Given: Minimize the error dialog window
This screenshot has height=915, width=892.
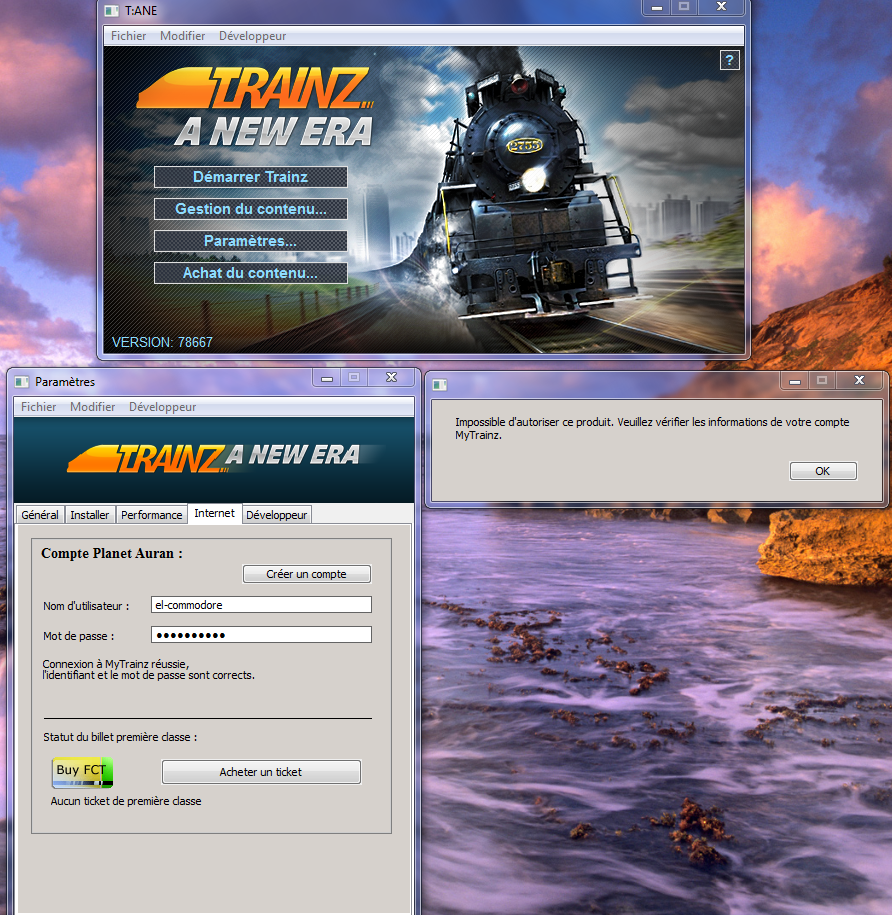Looking at the screenshot, I should [x=795, y=381].
